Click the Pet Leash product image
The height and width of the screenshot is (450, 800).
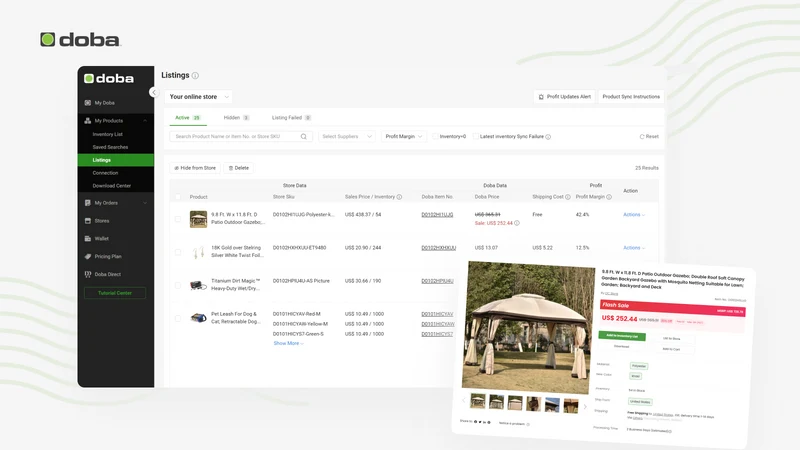point(198,318)
